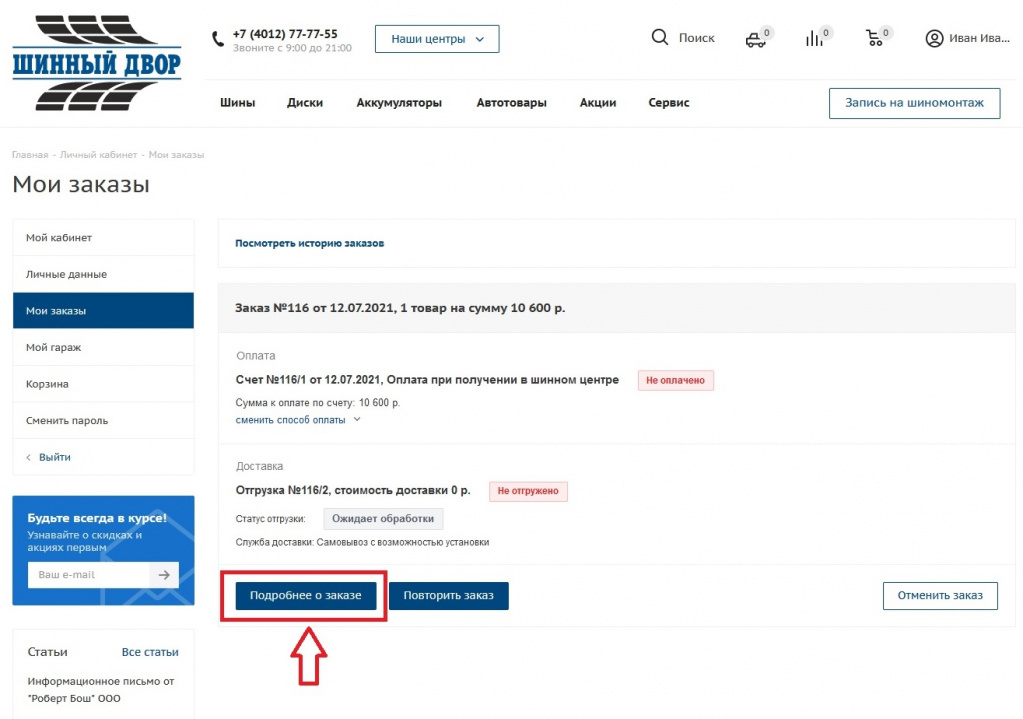Select Мой гараж in the sidebar
The height and width of the screenshot is (719, 1023).
54,347
